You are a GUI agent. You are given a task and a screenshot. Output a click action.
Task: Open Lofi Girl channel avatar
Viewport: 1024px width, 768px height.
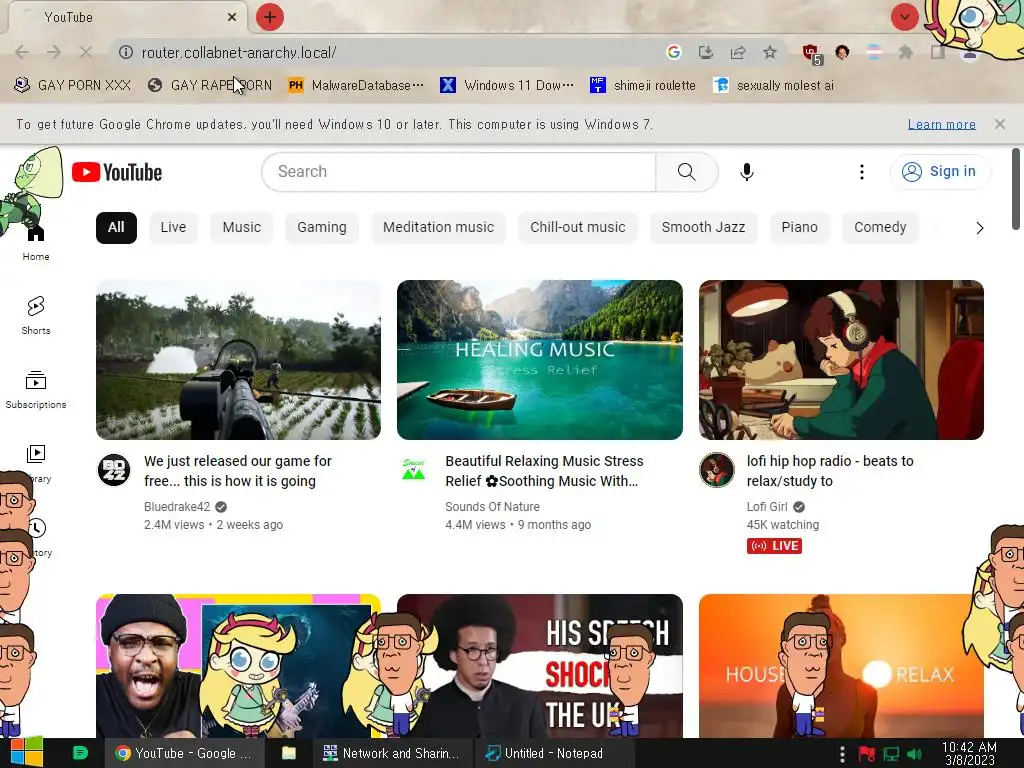(716, 470)
